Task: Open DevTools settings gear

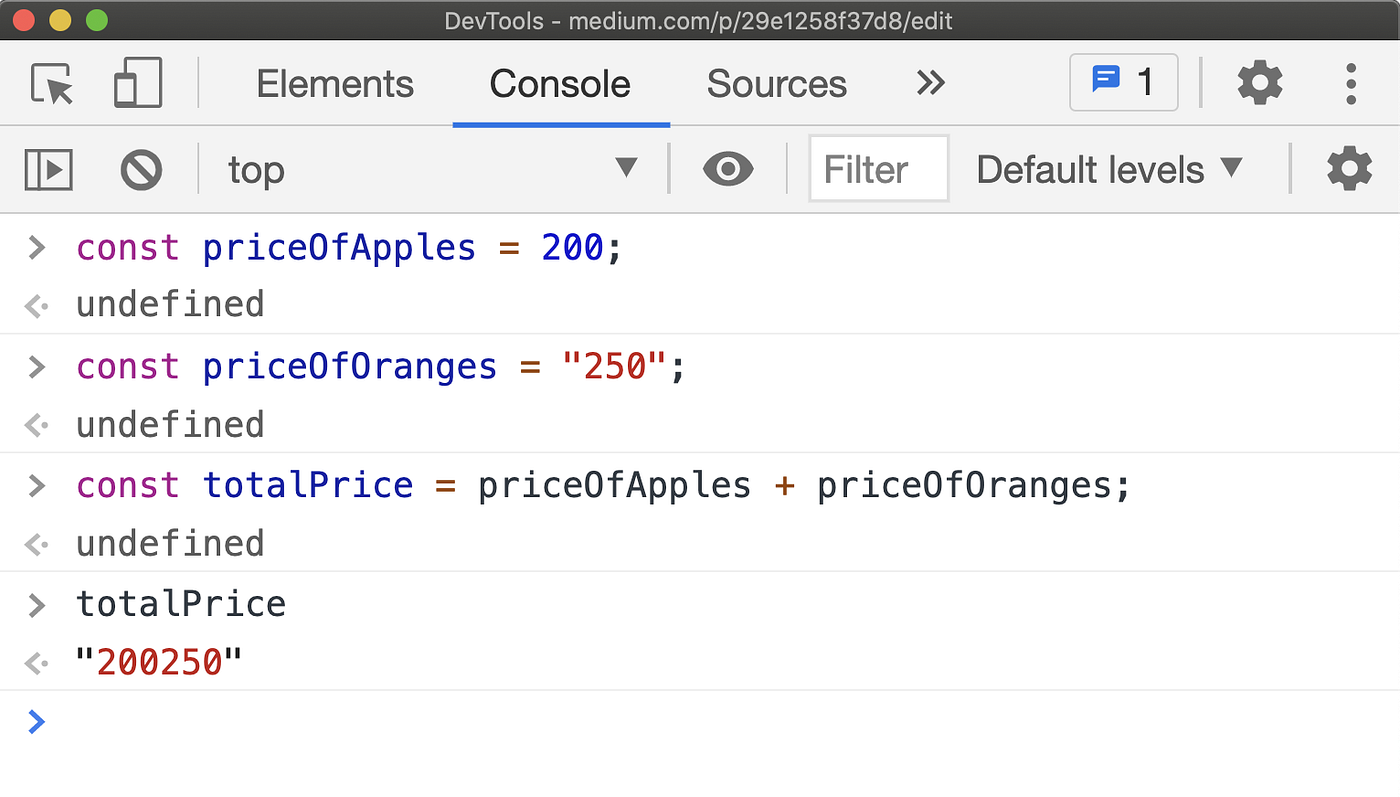Action: (x=1260, y=83)
